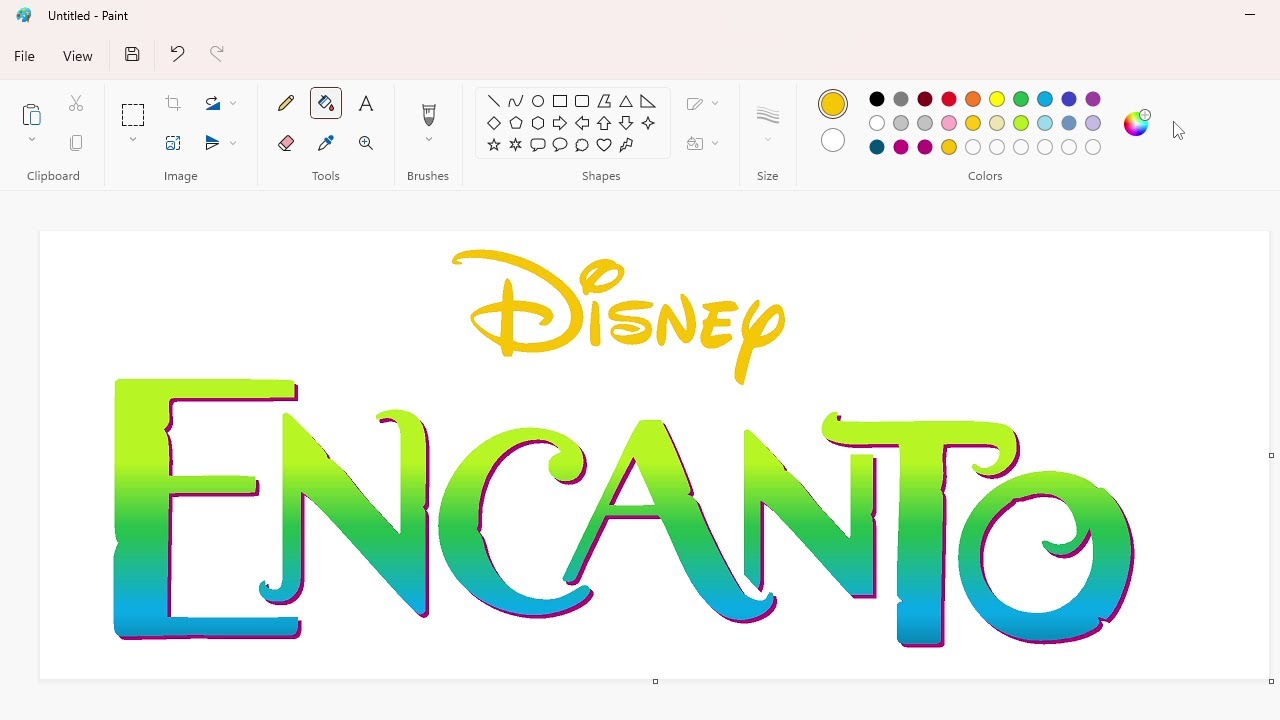Select the Heart shape
Image resolution: width=1280 pixels, height=720 pixels.
(604, 145)
